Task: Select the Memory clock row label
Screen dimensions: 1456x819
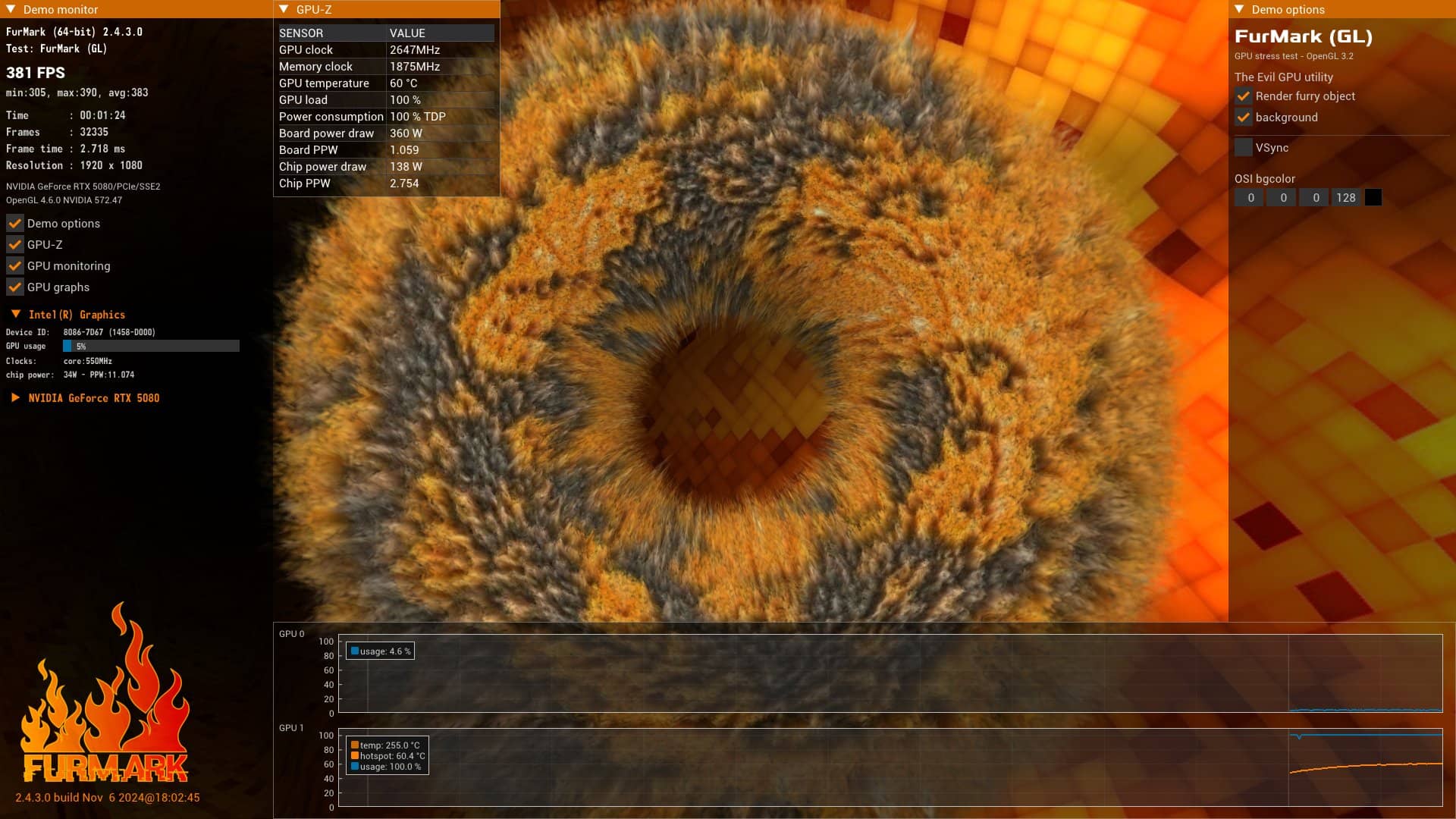Action: pos(315,67)
